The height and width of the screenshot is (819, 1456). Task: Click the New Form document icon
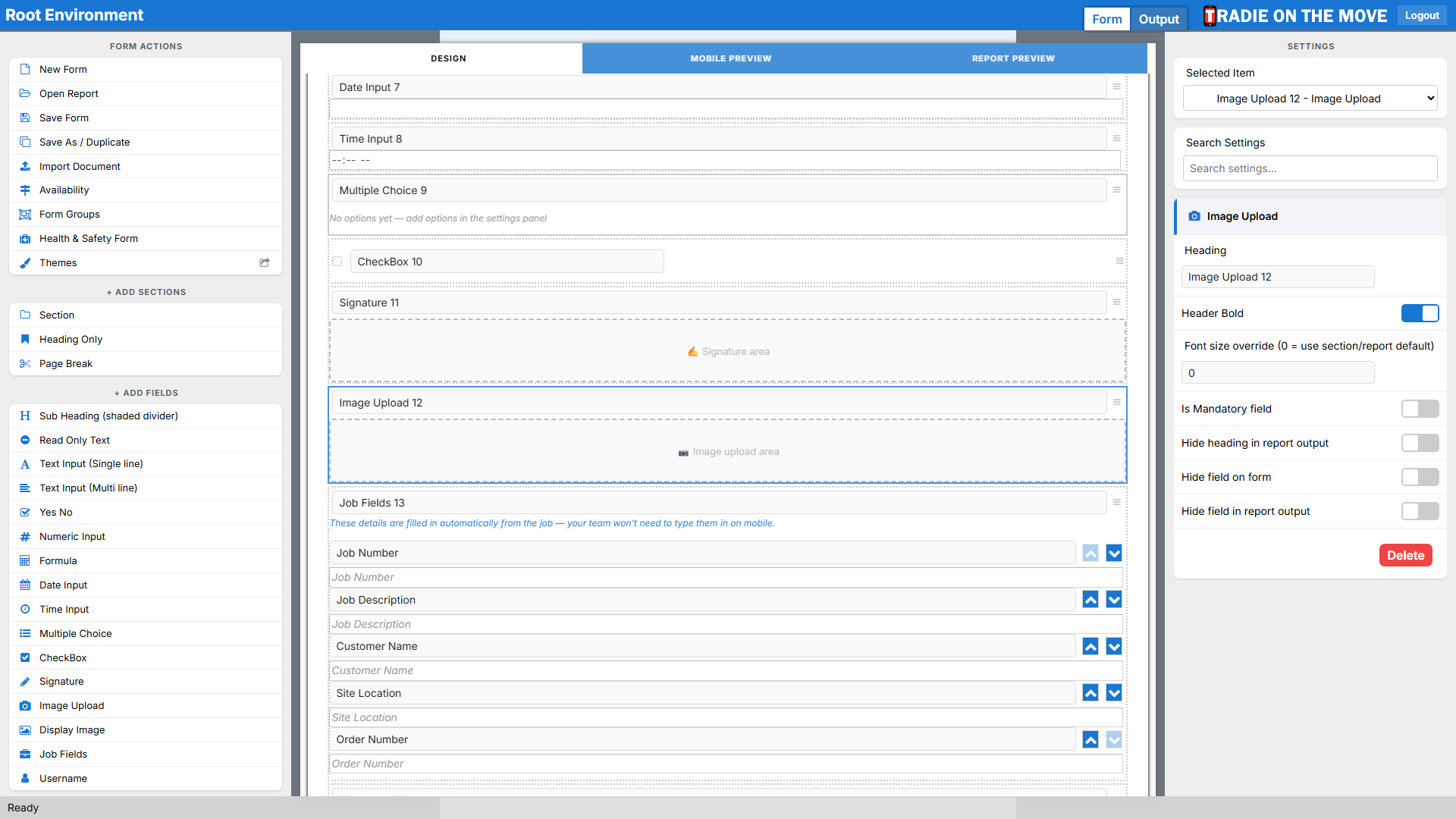(x=25, y=69)
